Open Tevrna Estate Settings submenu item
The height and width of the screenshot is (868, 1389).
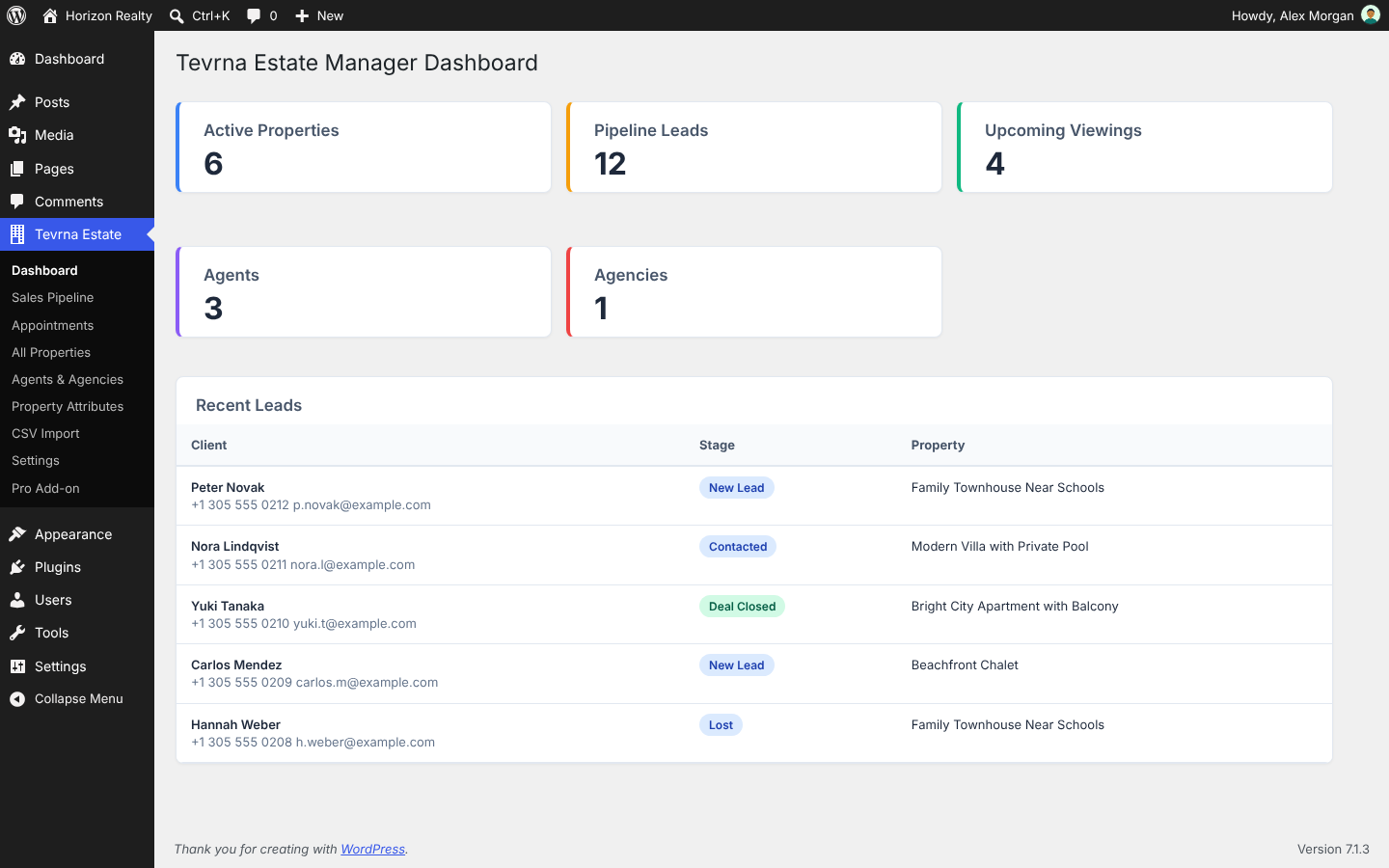tap(36, 461)
